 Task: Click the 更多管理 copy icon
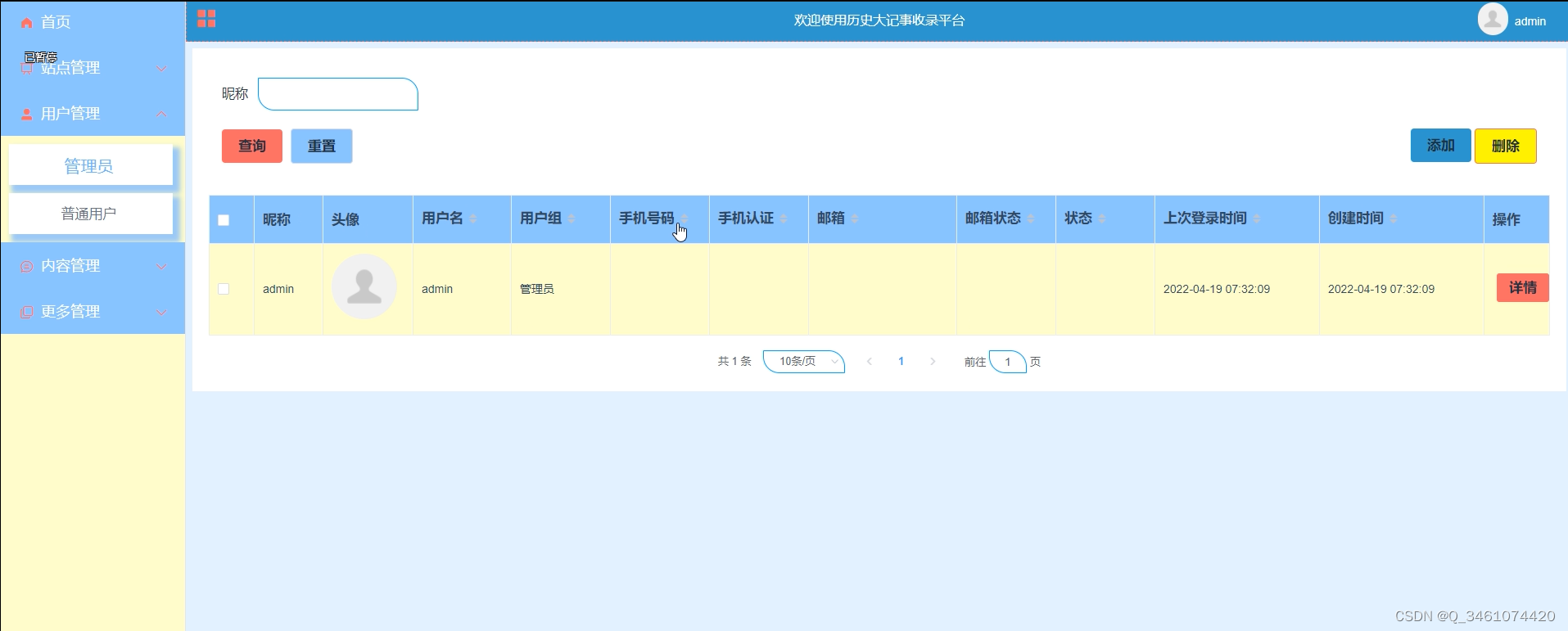[27, 312]
